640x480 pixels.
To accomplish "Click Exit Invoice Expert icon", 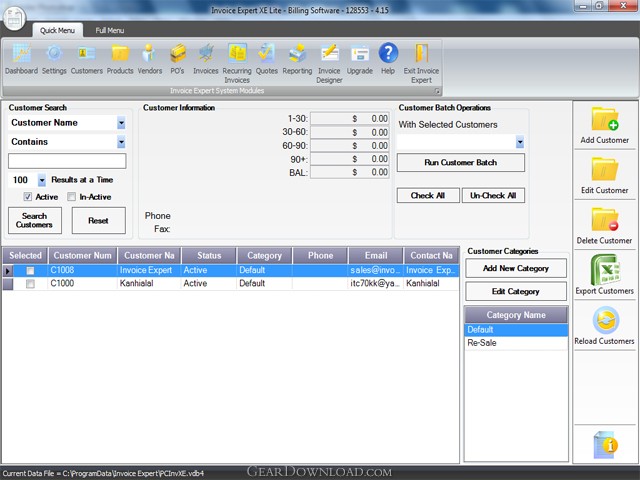I will coord(421,63).
